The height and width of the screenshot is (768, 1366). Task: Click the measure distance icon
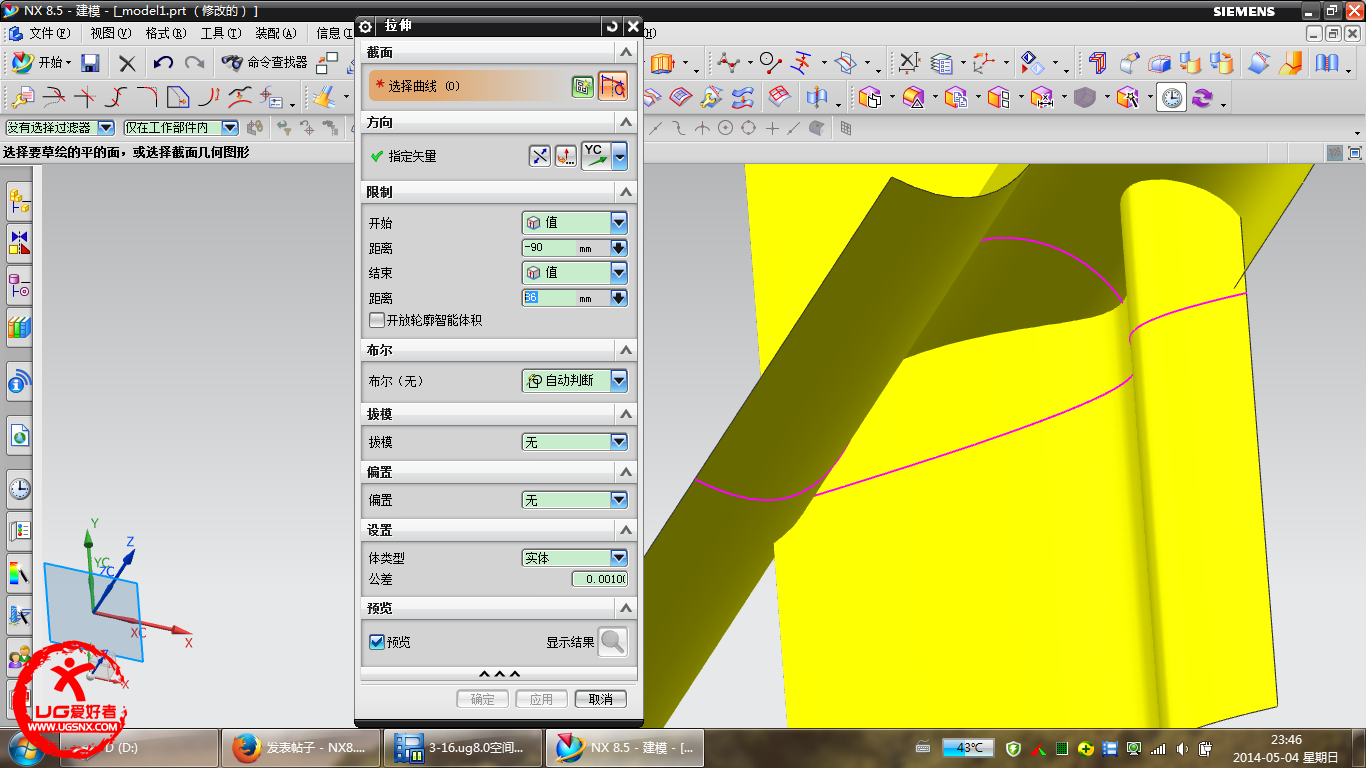(x=908, y=63)
